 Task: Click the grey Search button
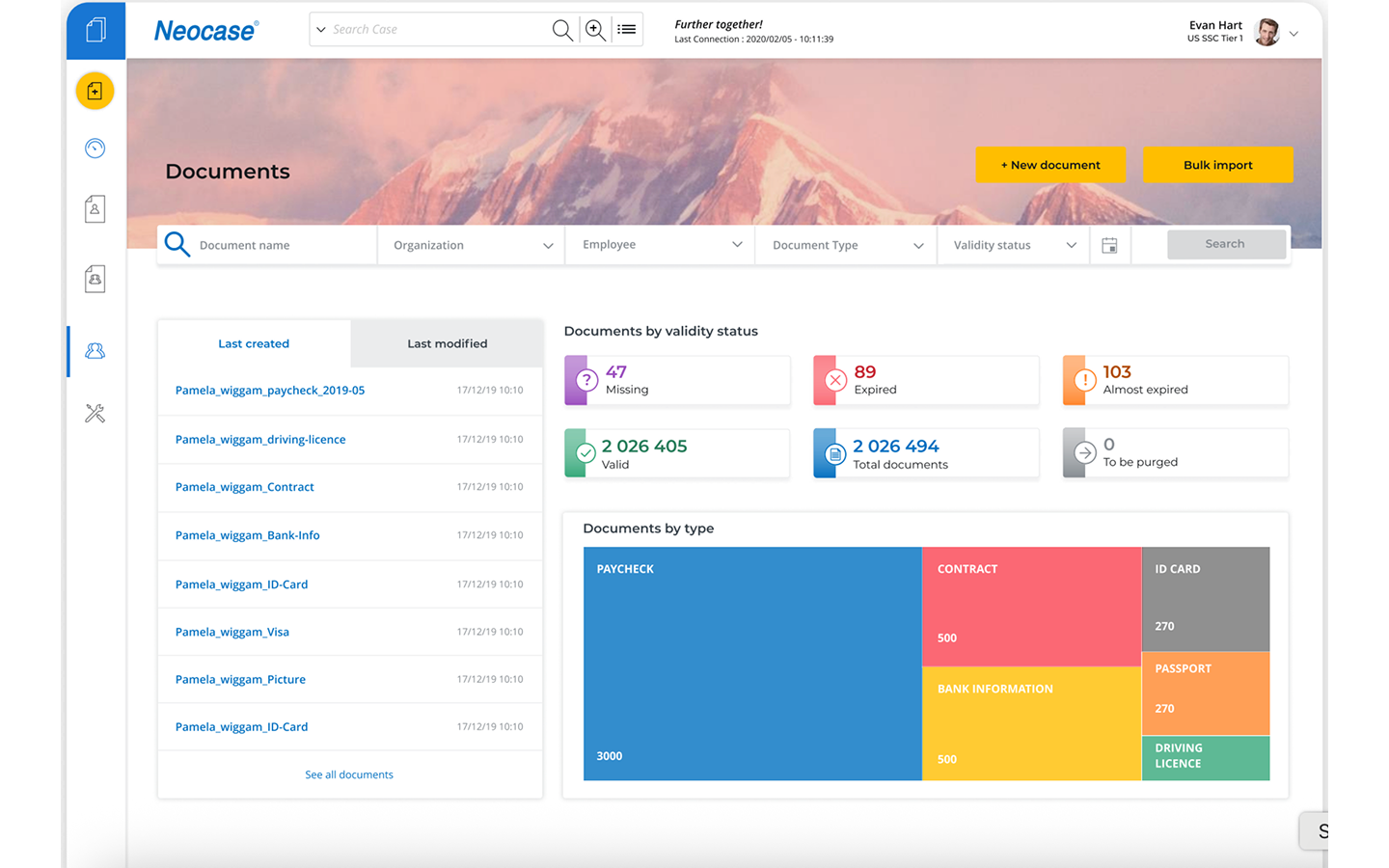click(1225, 244)
